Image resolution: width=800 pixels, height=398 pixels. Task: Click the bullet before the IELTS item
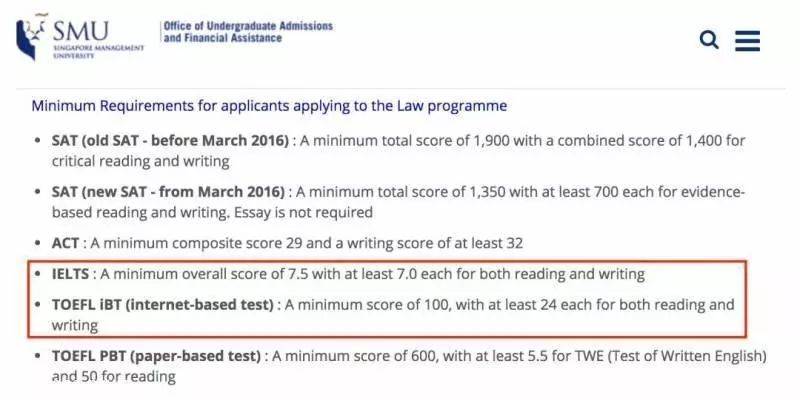(37, 274)
